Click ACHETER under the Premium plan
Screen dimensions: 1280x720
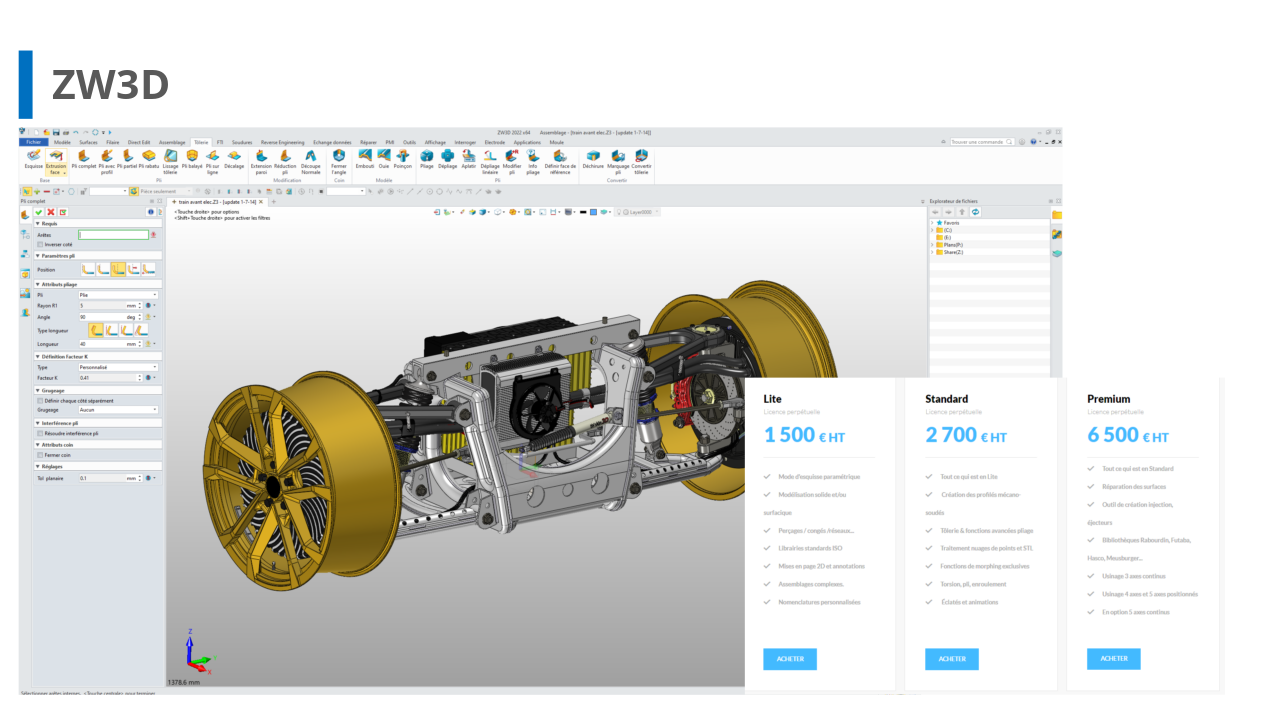click(1114, 659)
